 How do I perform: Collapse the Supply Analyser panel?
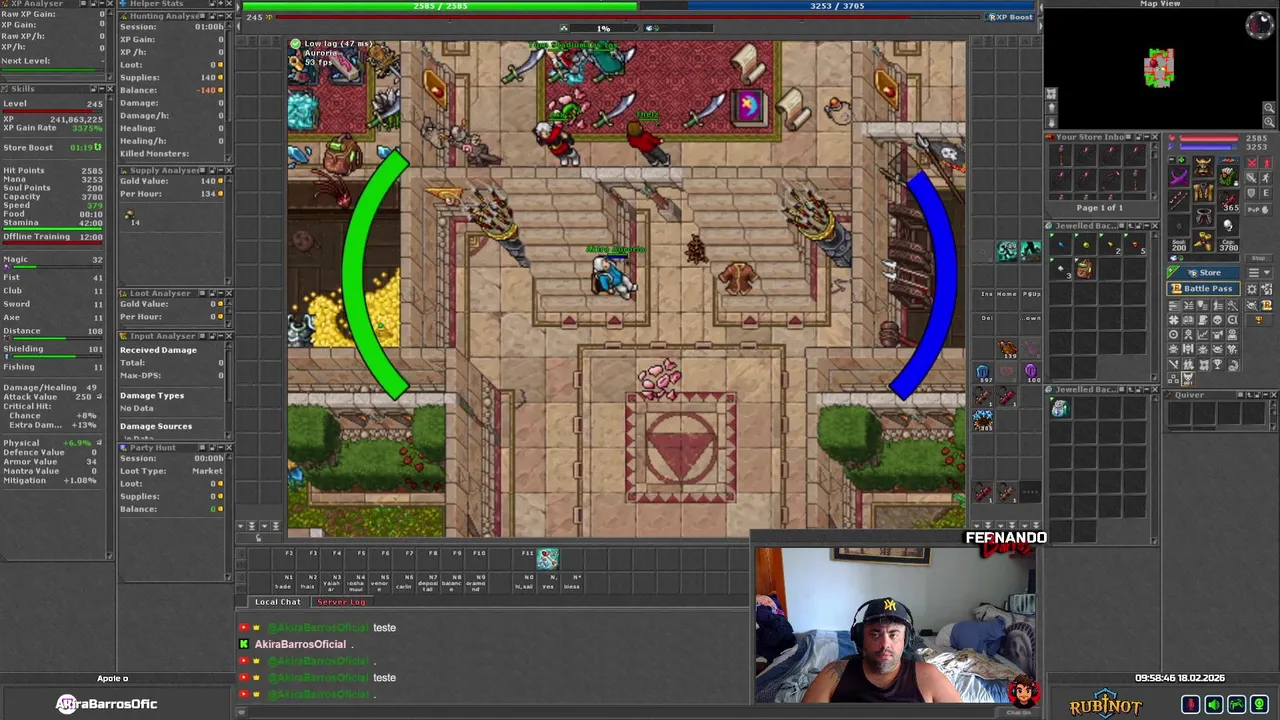[221, 170]
